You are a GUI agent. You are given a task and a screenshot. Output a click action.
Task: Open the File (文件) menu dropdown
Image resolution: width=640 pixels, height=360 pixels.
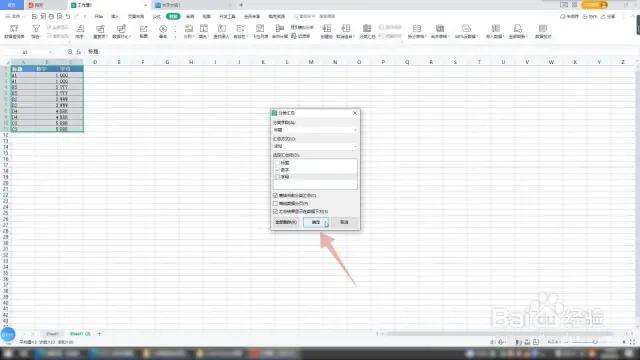15,16
